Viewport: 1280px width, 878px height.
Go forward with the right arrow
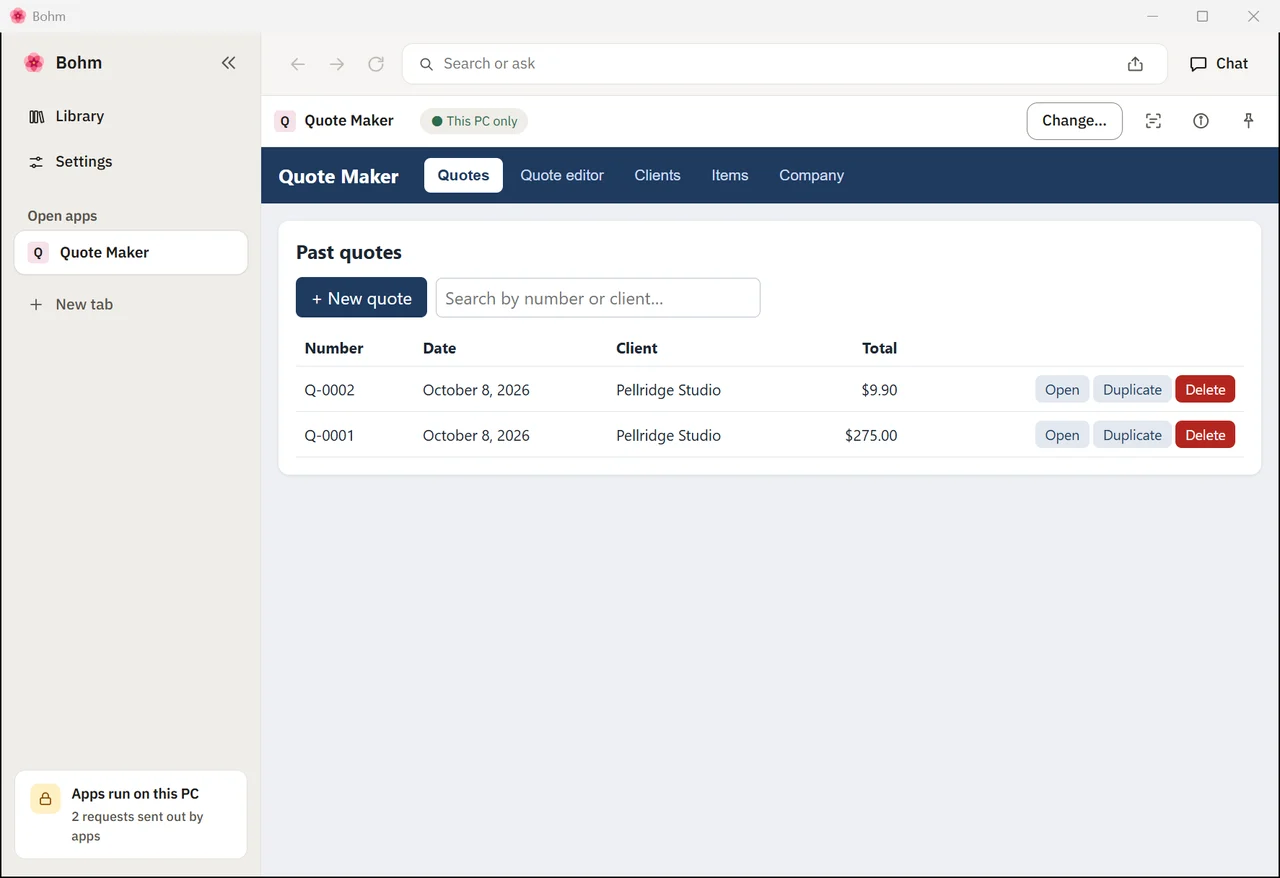tap(337, 64)
